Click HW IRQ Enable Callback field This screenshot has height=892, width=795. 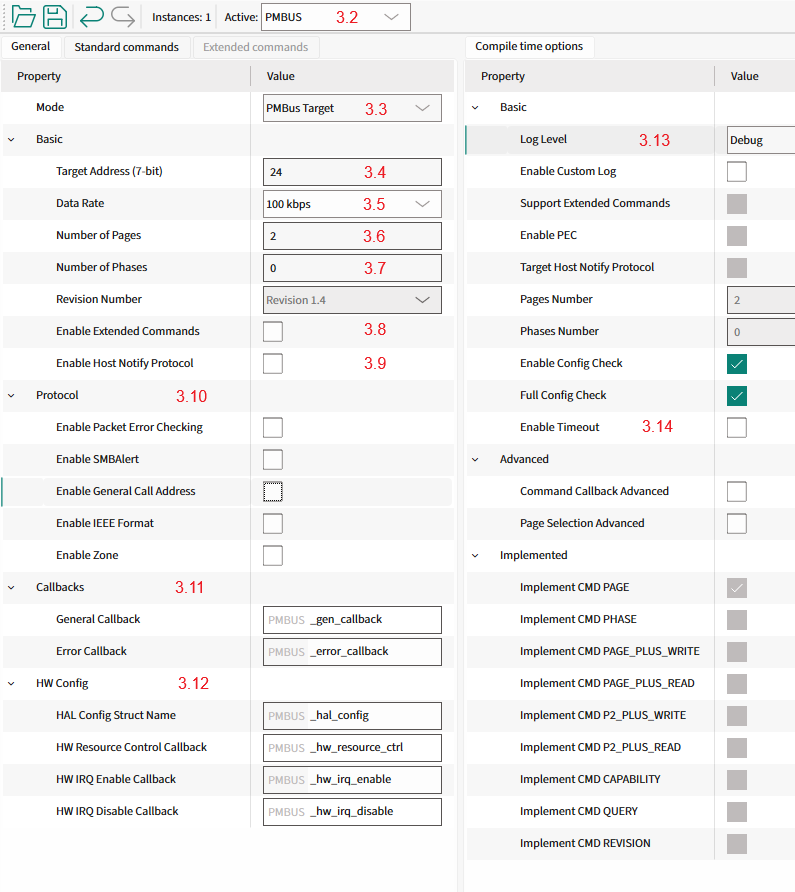click(x=352, y=779)
